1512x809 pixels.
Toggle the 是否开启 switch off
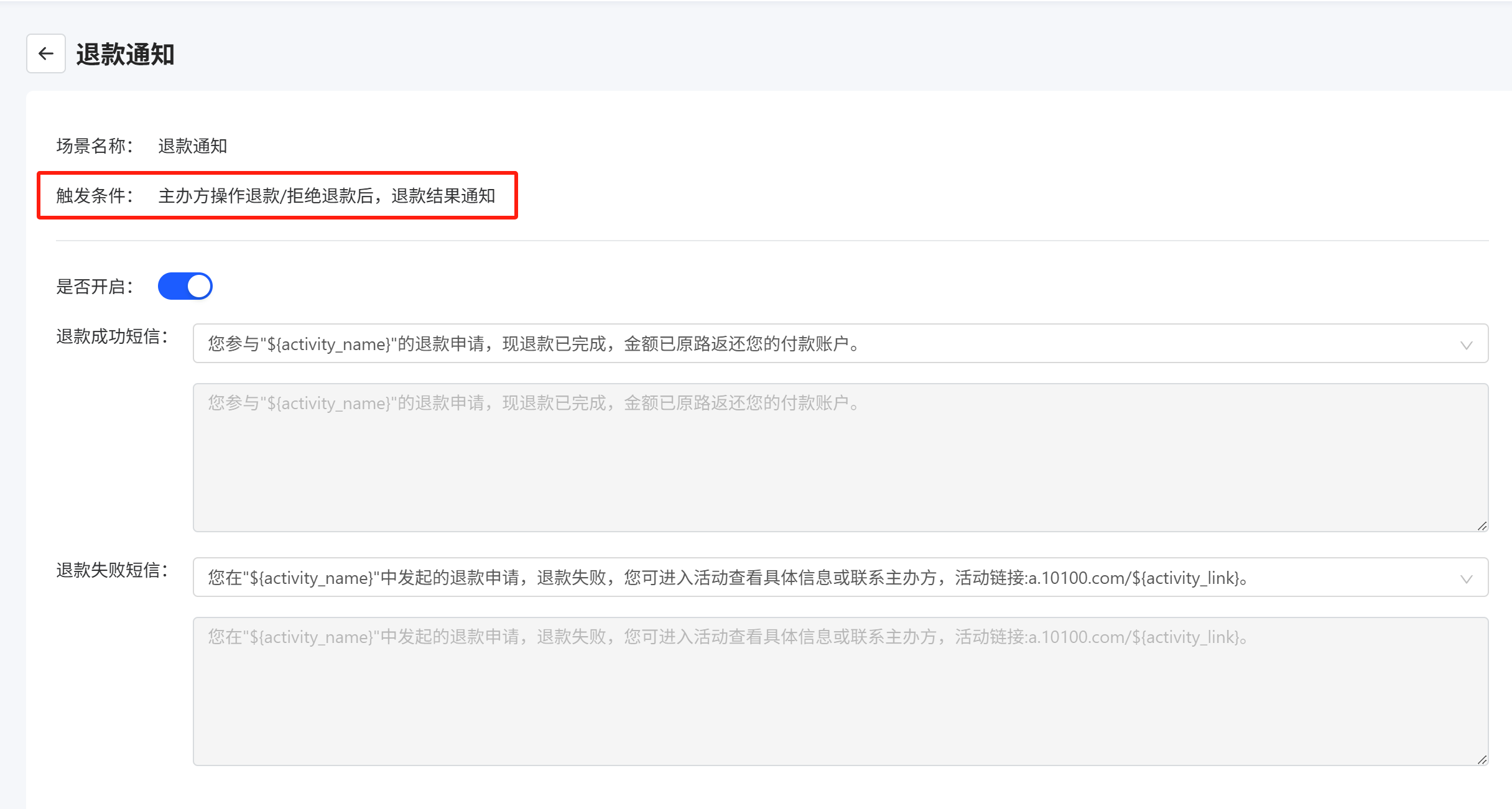tap(185, 286)
